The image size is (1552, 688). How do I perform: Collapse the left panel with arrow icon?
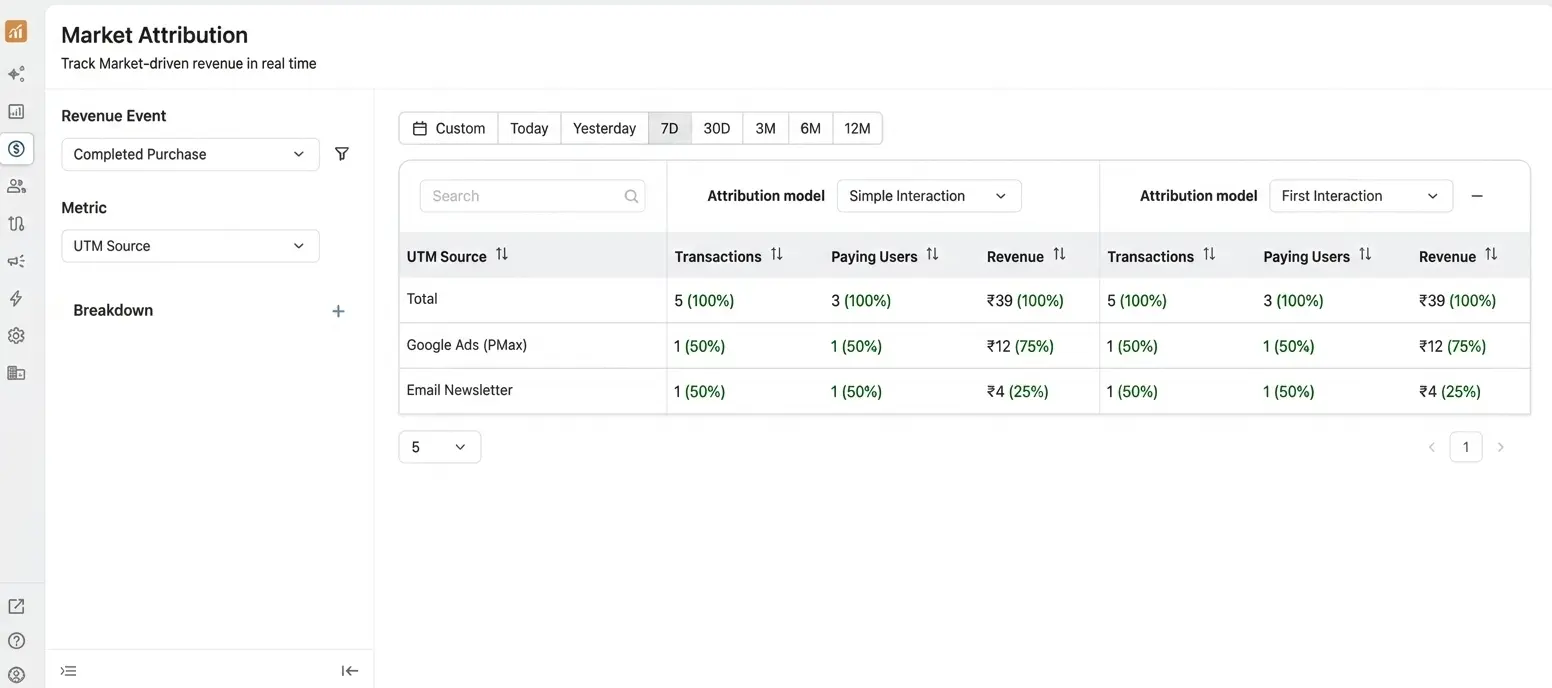(x=349, y=671)
